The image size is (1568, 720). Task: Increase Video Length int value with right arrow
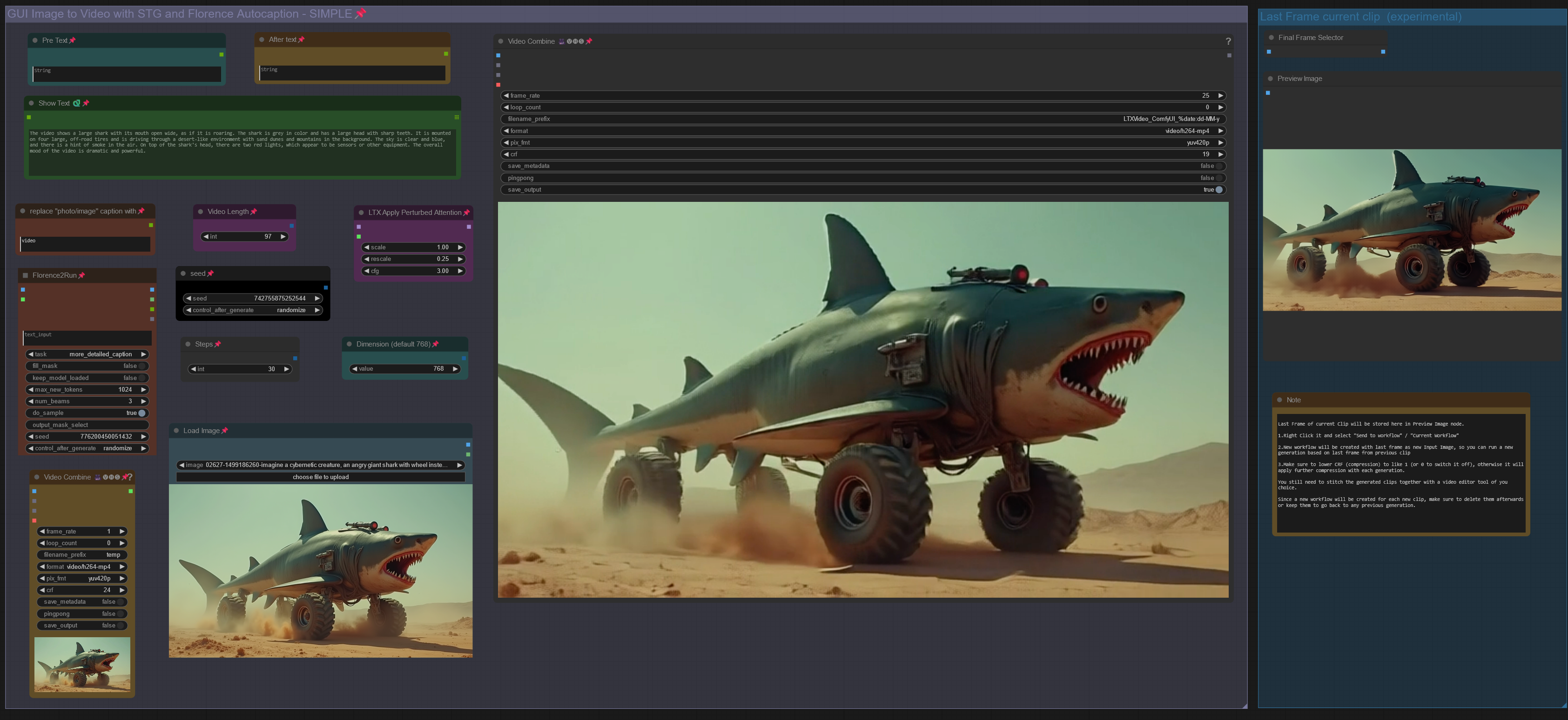pyautogui.click(x=283, y=237)
